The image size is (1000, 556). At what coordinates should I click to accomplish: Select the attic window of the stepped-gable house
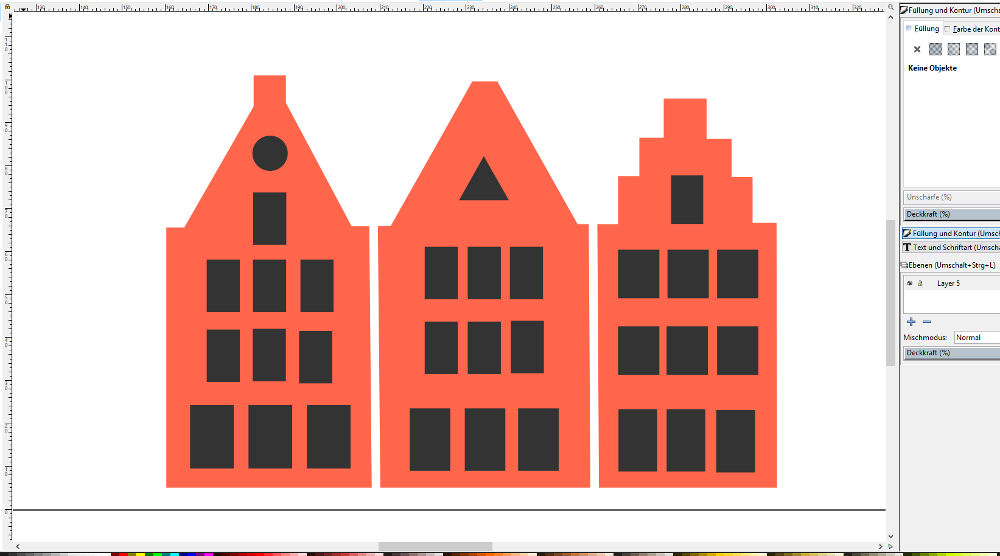687,200
